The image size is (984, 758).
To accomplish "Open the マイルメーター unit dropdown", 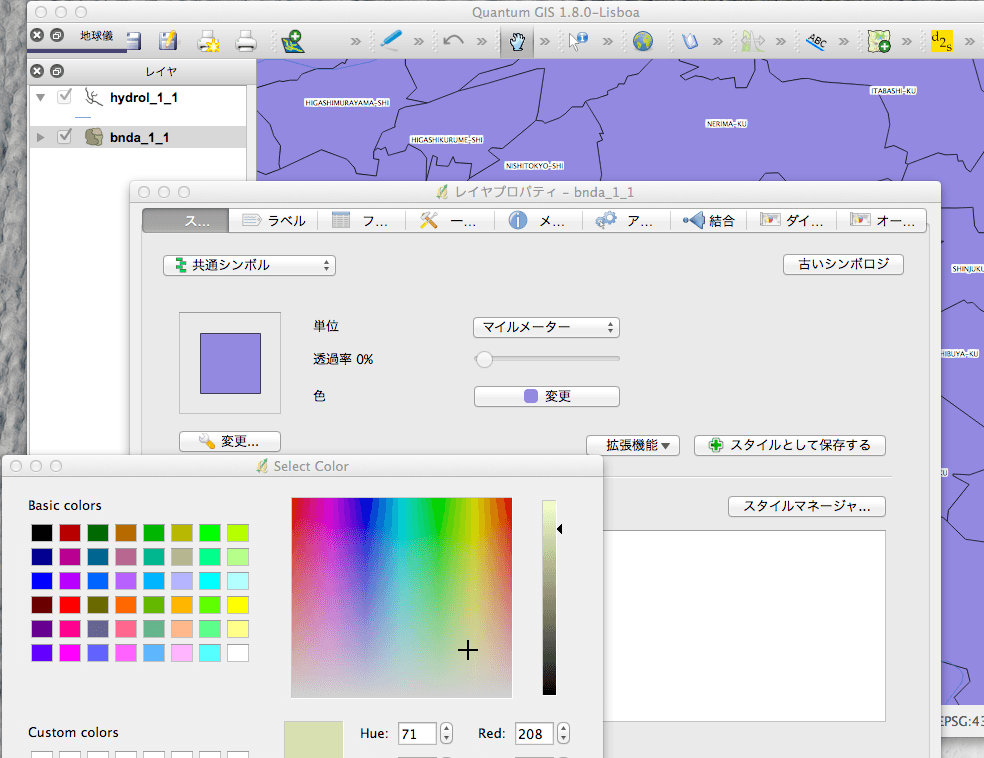I will (546, 327).
